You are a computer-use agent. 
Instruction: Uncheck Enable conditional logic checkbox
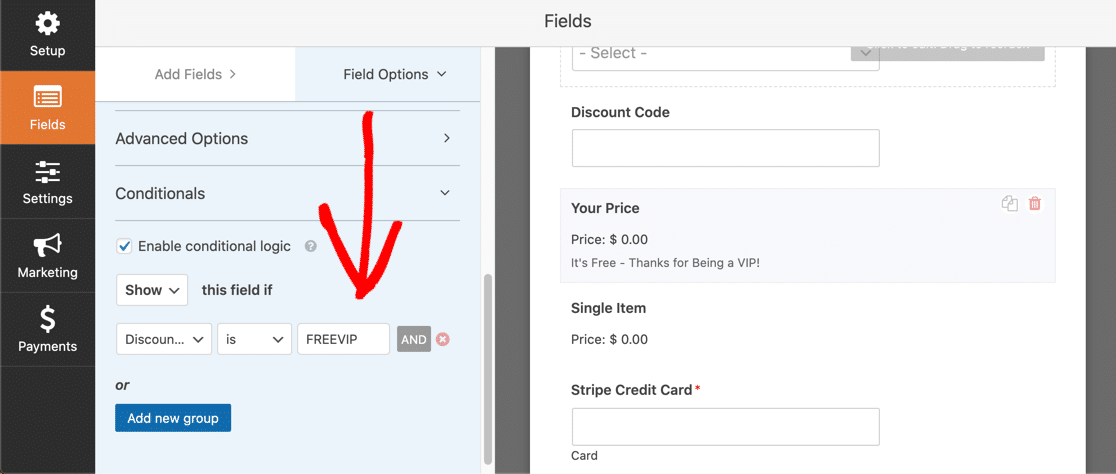[124, 246]
